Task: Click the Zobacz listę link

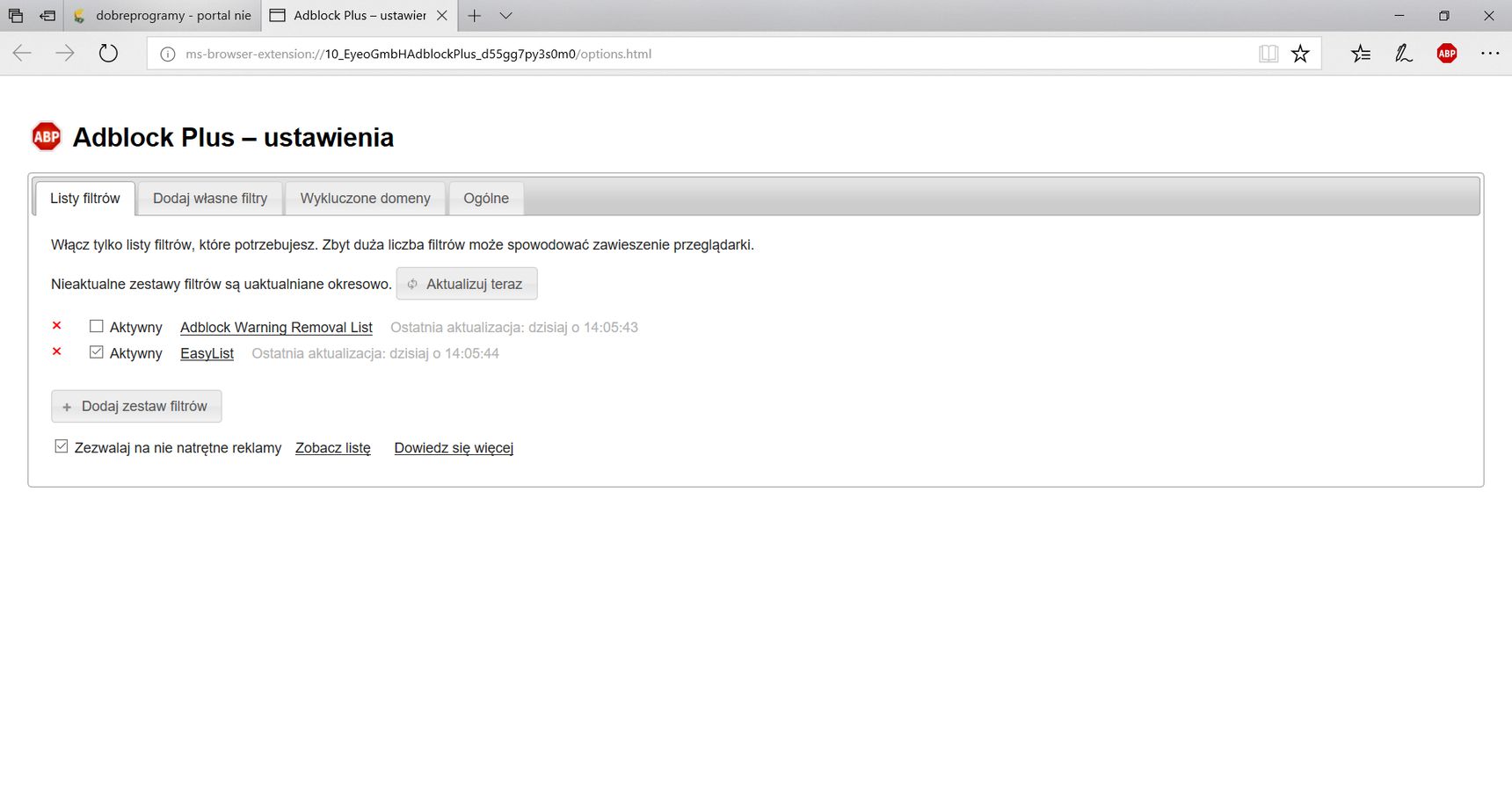Action: 333,448
